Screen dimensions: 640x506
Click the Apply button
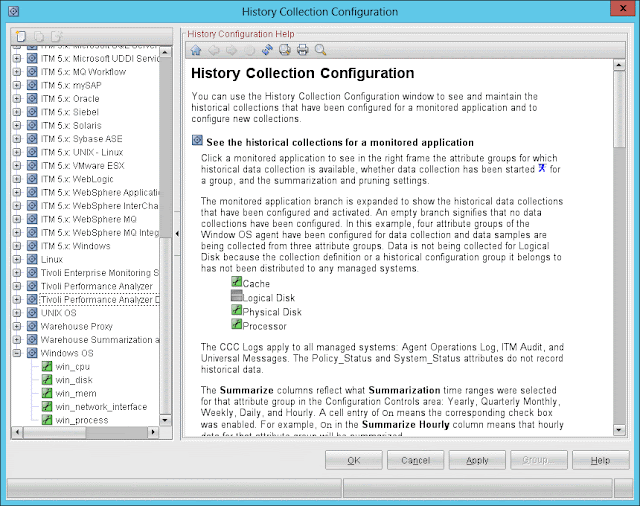point(477,460)
